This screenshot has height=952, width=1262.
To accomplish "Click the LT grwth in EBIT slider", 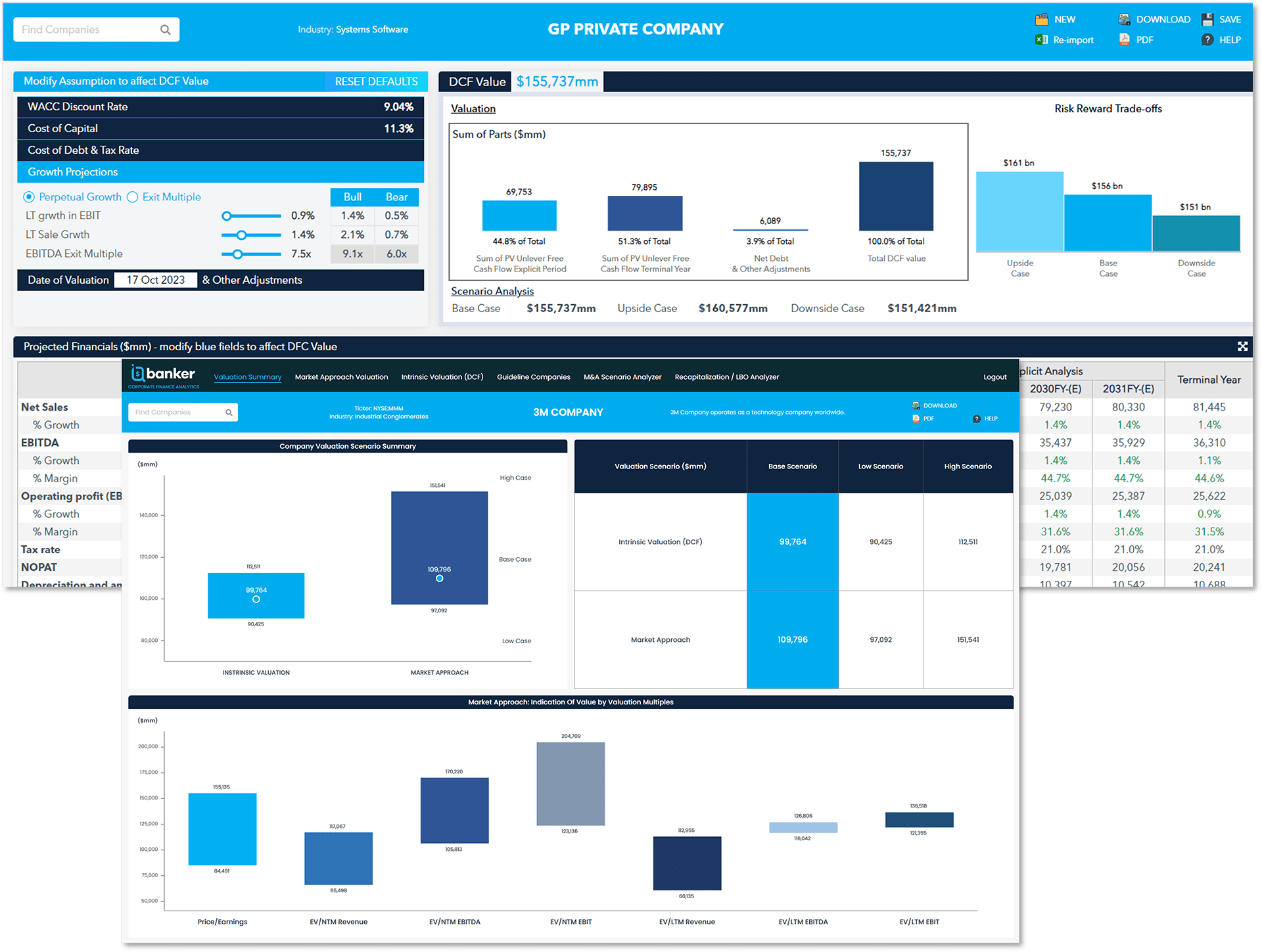I will tap(250, 216).
